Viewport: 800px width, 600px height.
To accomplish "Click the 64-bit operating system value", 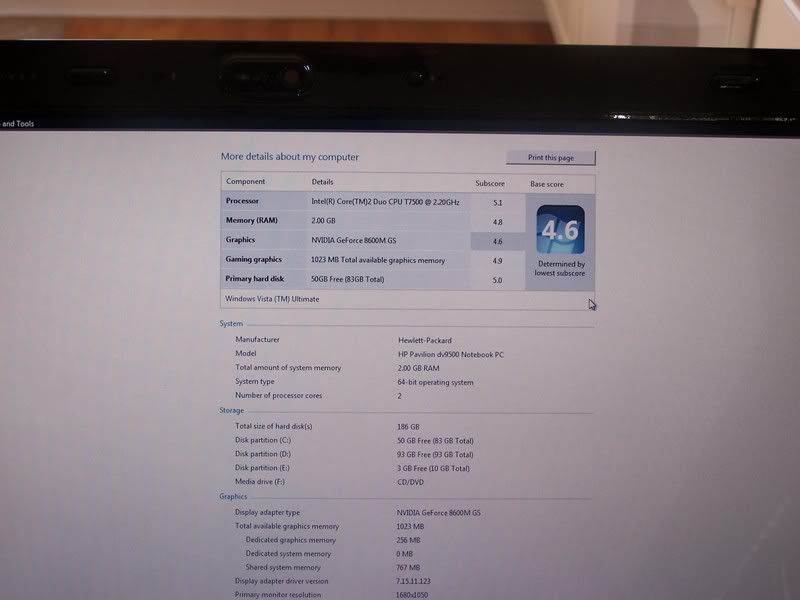I will (x=435, y=382).
